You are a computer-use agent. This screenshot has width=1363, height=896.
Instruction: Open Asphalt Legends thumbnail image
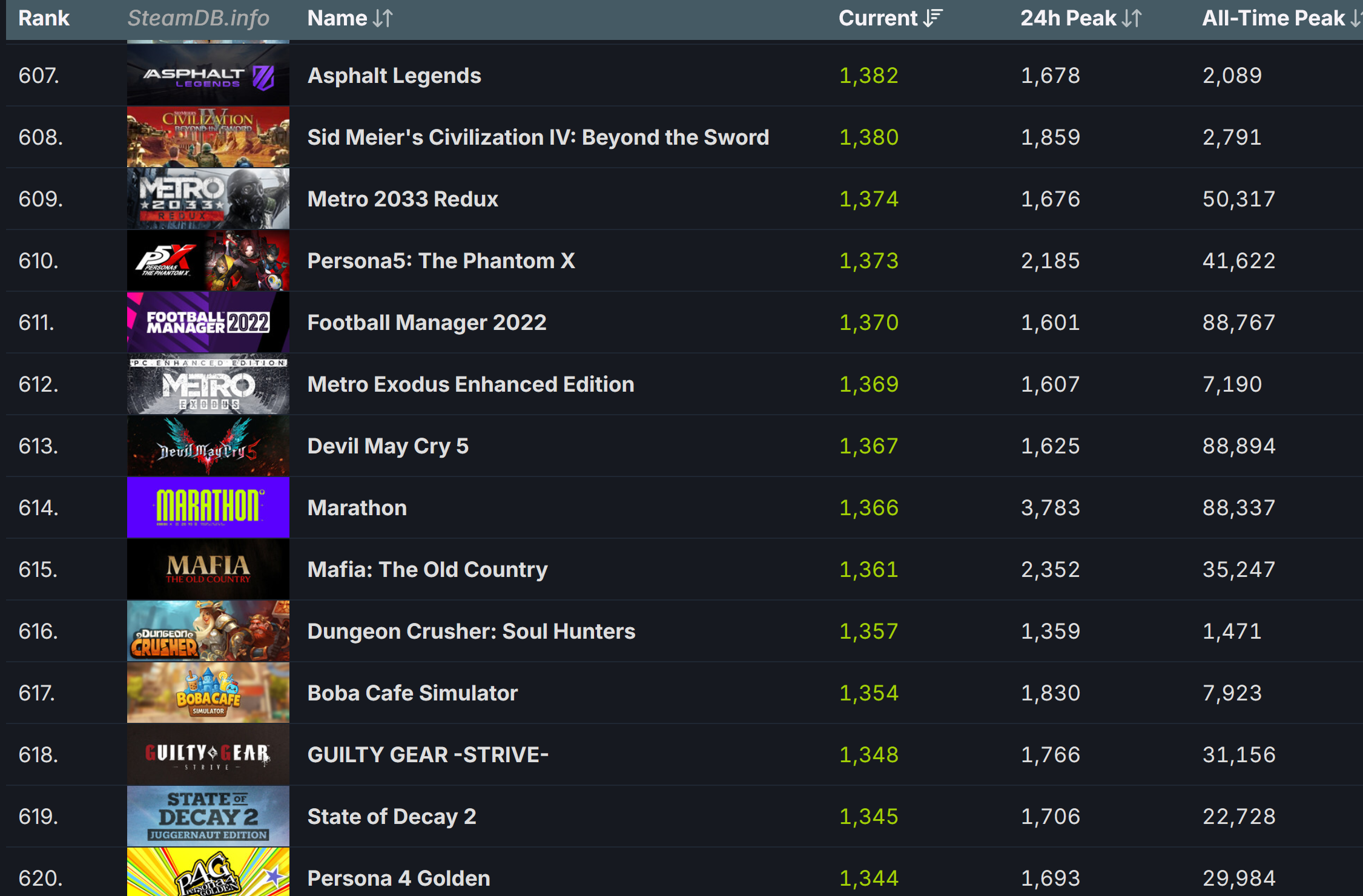pyautogui.click(x=208, y=76)
